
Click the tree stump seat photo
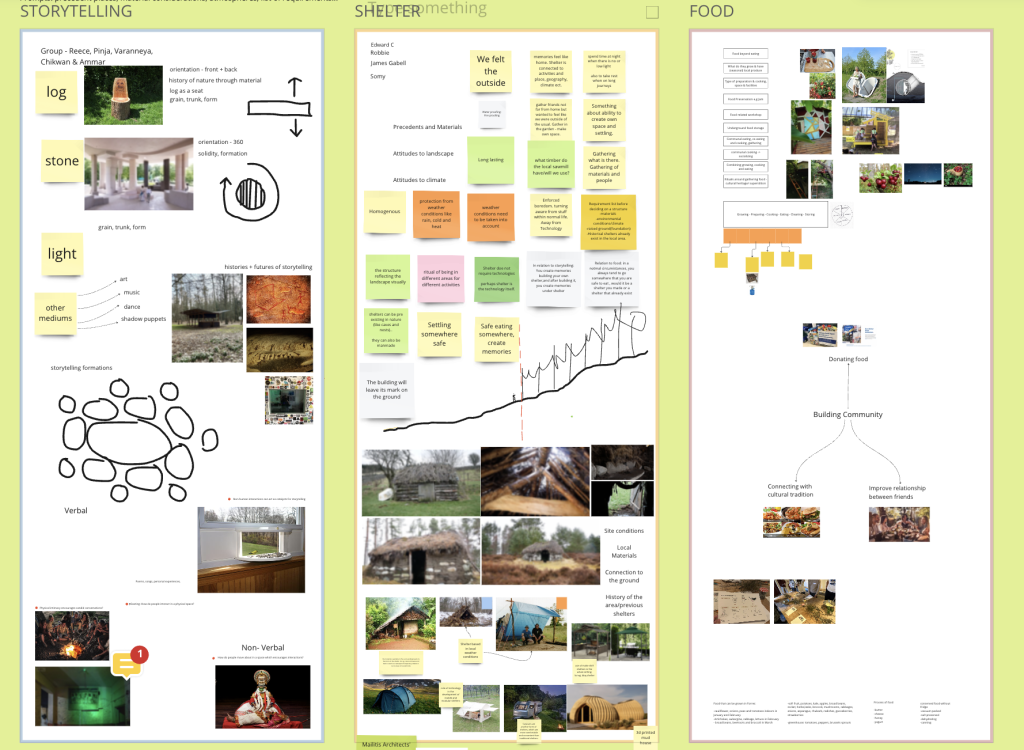tap(123, 95)
